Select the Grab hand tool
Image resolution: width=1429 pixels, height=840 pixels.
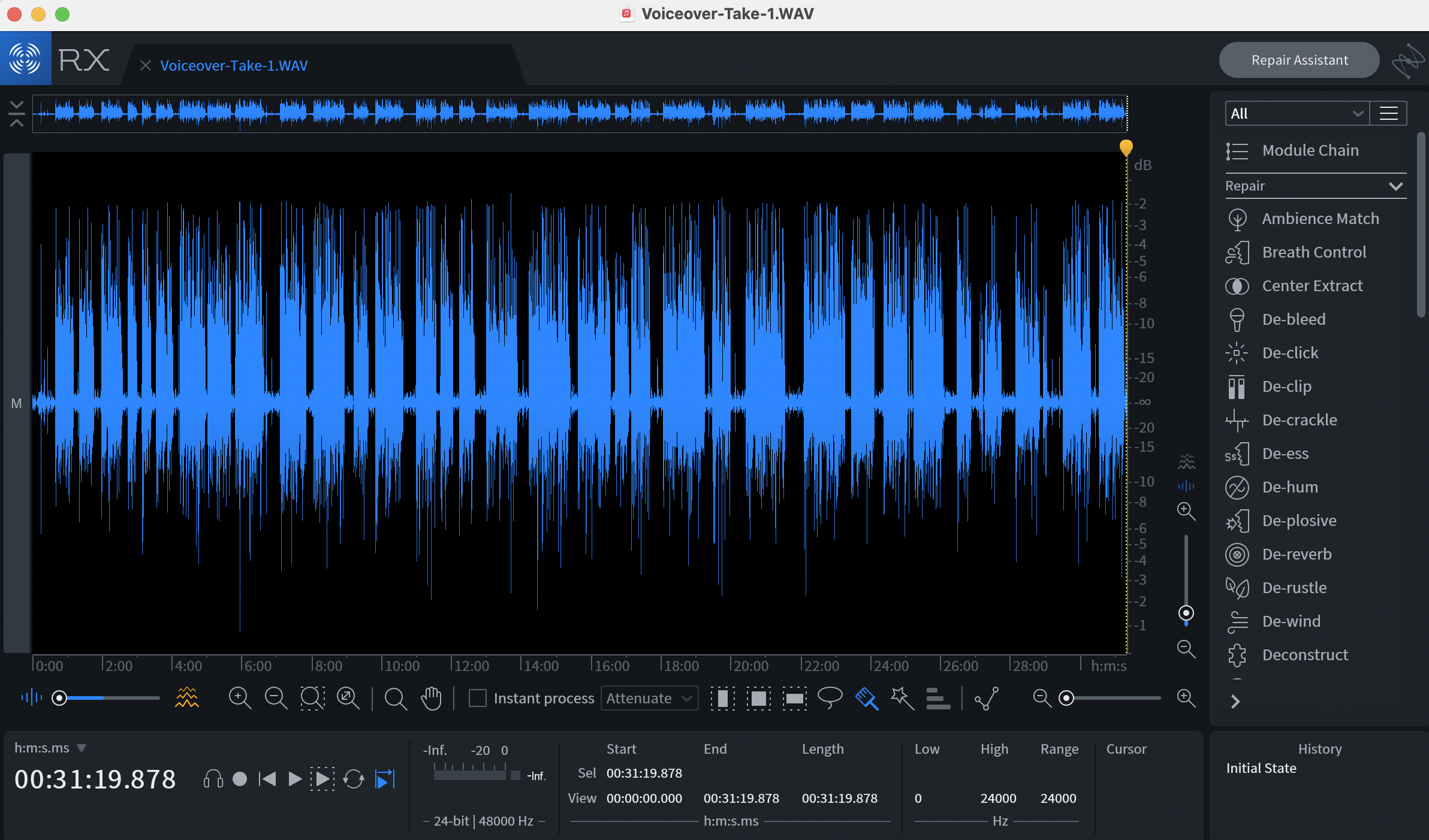(431, 698)
